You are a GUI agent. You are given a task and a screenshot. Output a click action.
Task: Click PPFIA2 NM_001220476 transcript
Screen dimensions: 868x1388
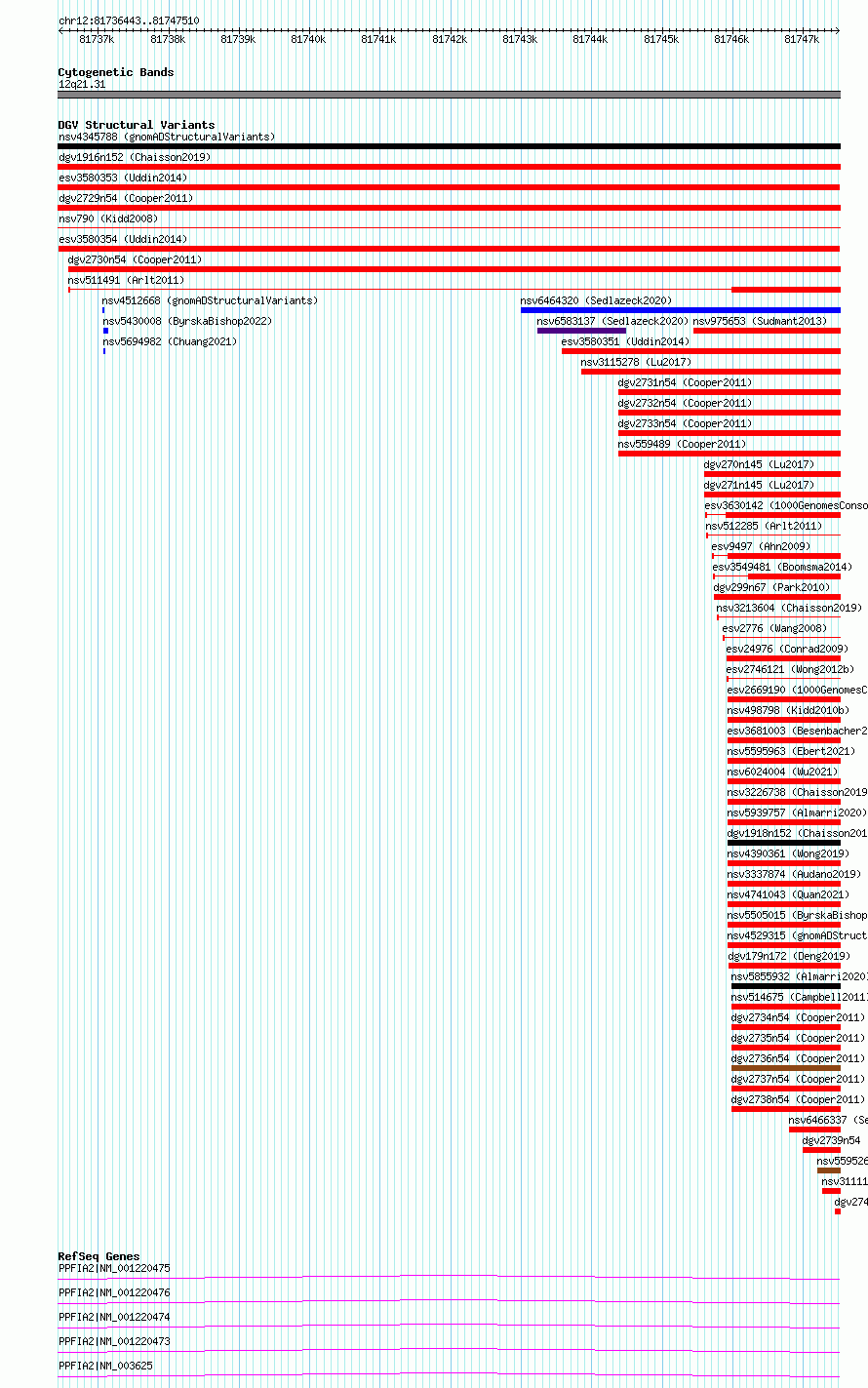114,1292
